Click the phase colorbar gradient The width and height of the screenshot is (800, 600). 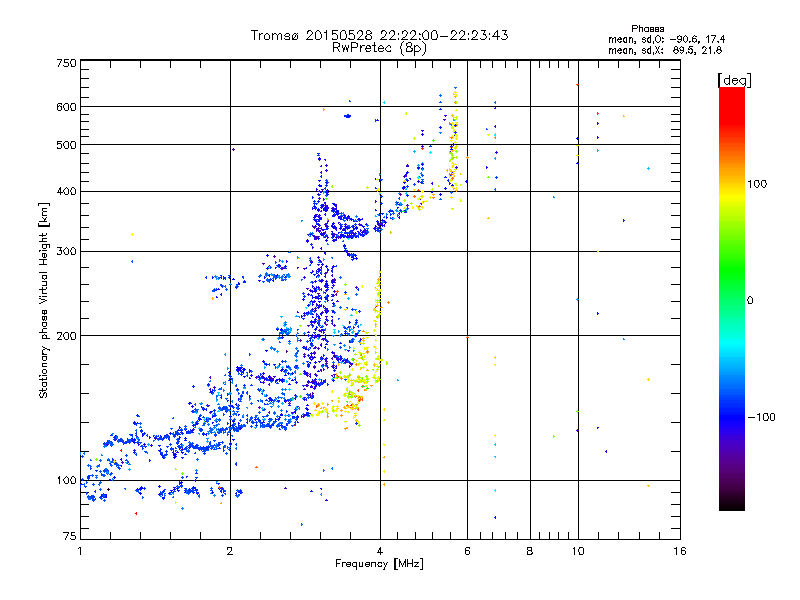pyautogui.click(x=732, y=298)
